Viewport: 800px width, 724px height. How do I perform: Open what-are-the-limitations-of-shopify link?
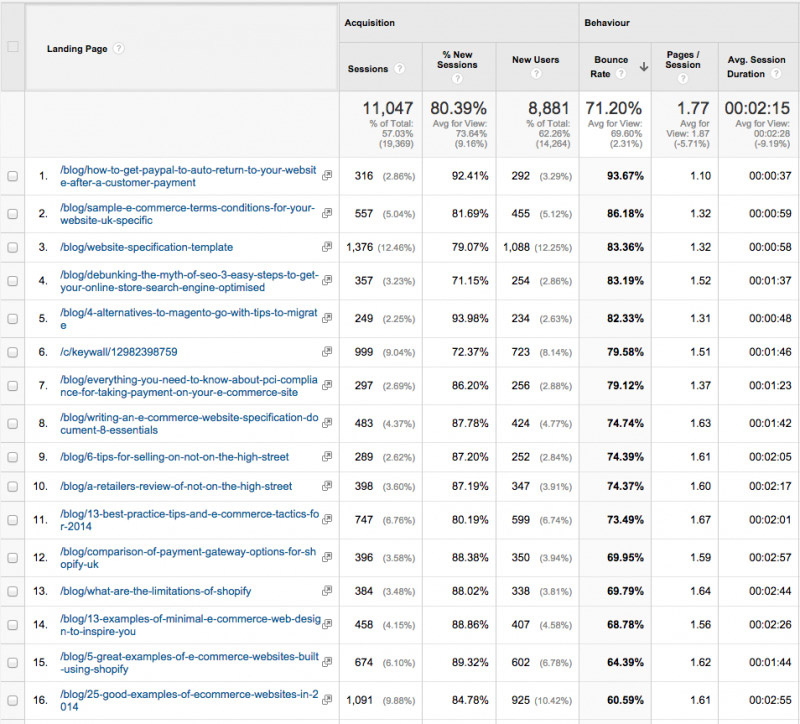point(156,591)
